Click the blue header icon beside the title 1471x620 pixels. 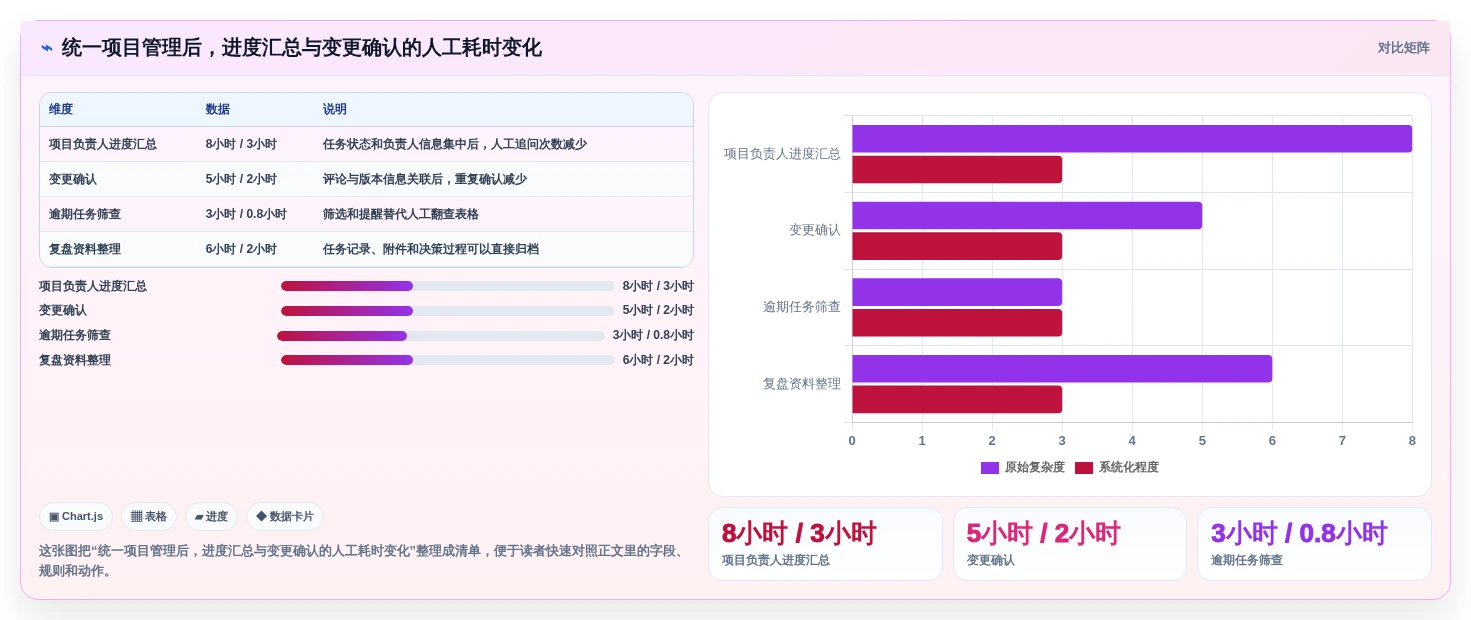click(47, 48)
